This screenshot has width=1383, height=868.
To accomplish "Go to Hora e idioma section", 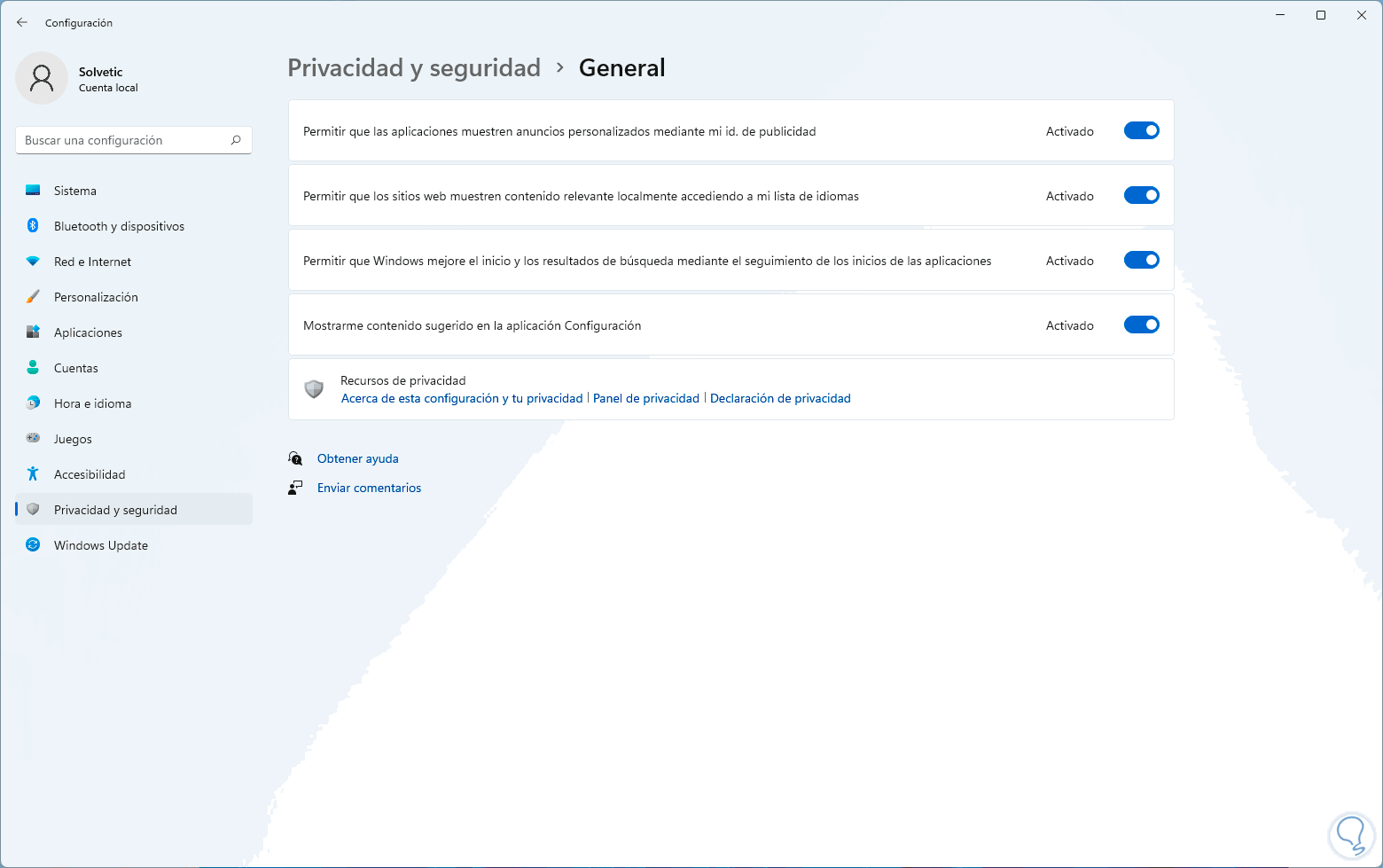I will (x=92, y=403).
